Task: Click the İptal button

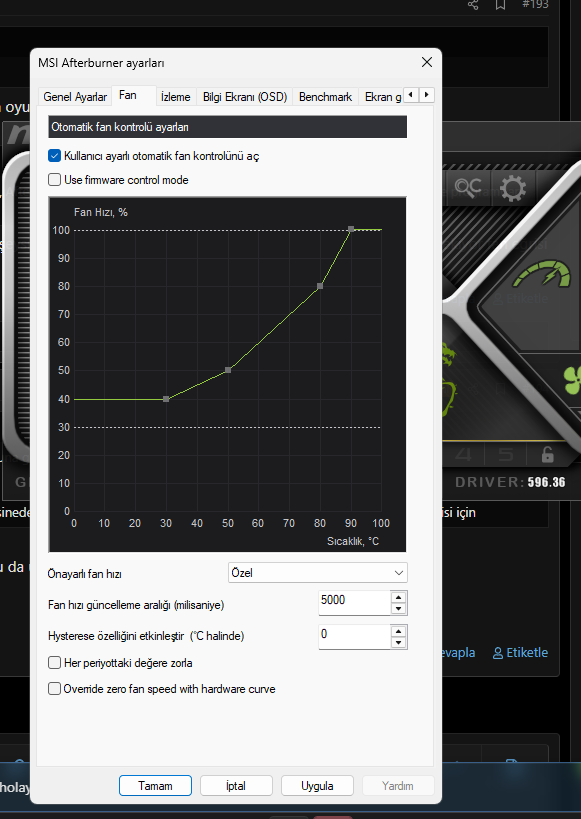Action: point(236,786)
